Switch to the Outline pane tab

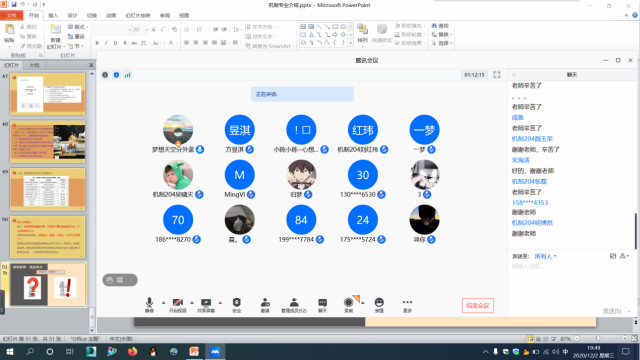[34, 65]
